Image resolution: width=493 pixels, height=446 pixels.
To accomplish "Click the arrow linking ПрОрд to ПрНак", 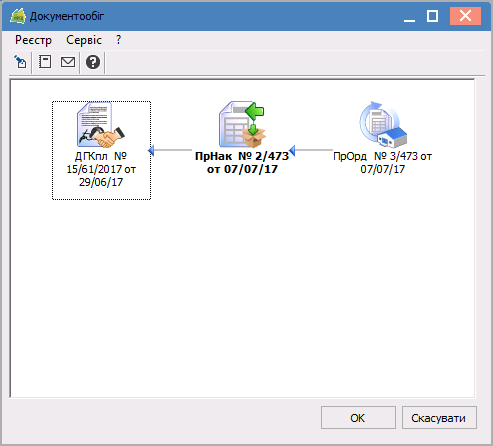I will click(x=311, y=151).
